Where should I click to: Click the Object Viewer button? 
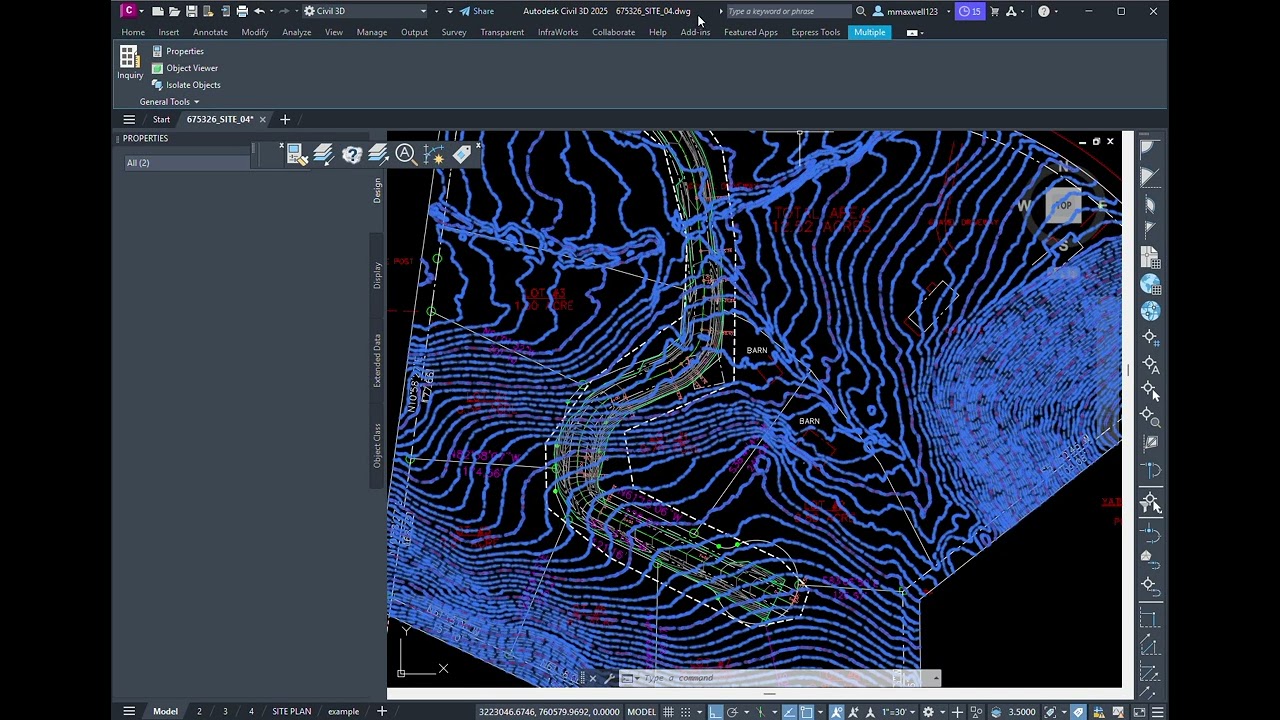point(185,68)
